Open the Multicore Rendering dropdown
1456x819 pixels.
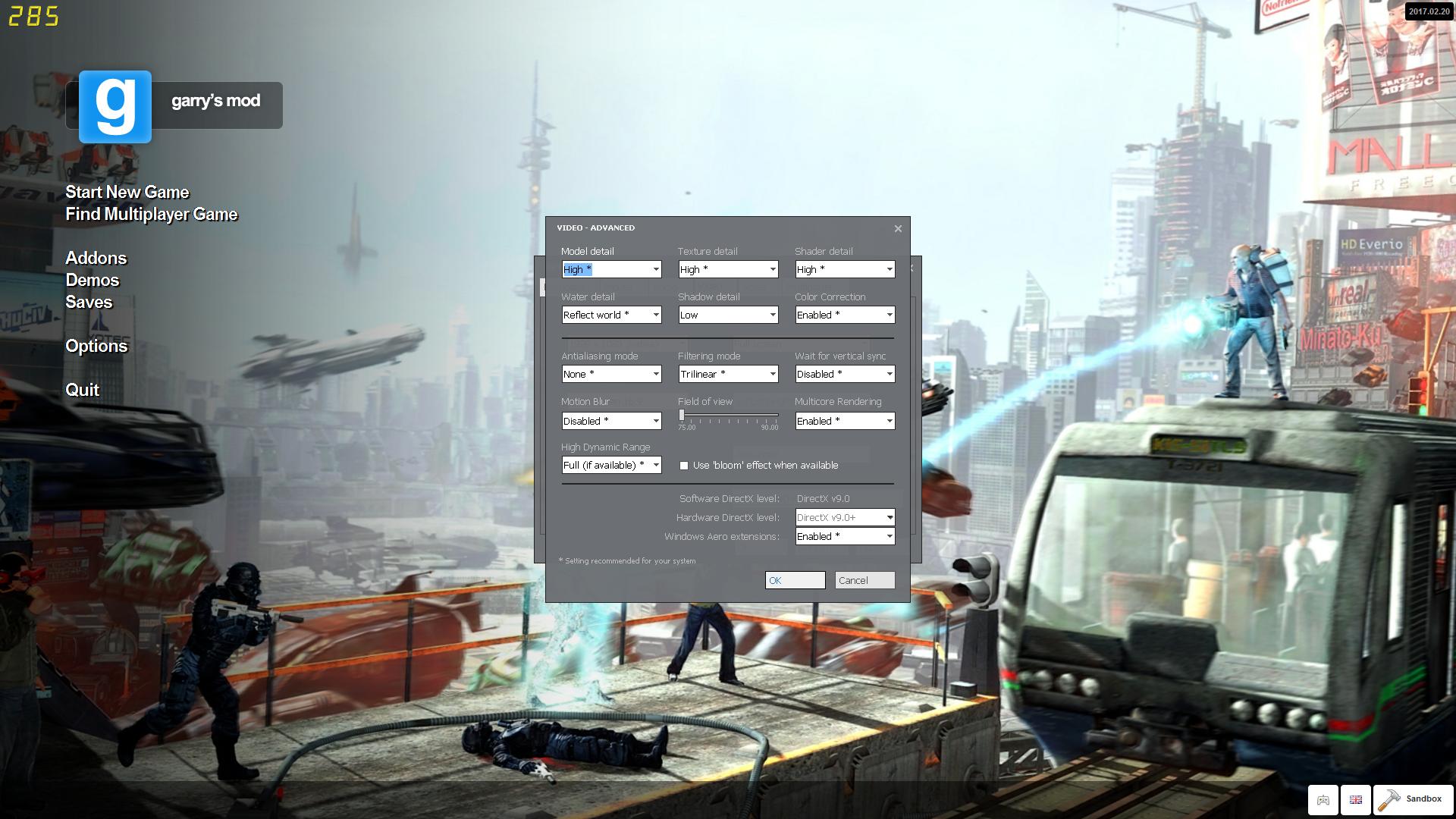tap(890, 422)
